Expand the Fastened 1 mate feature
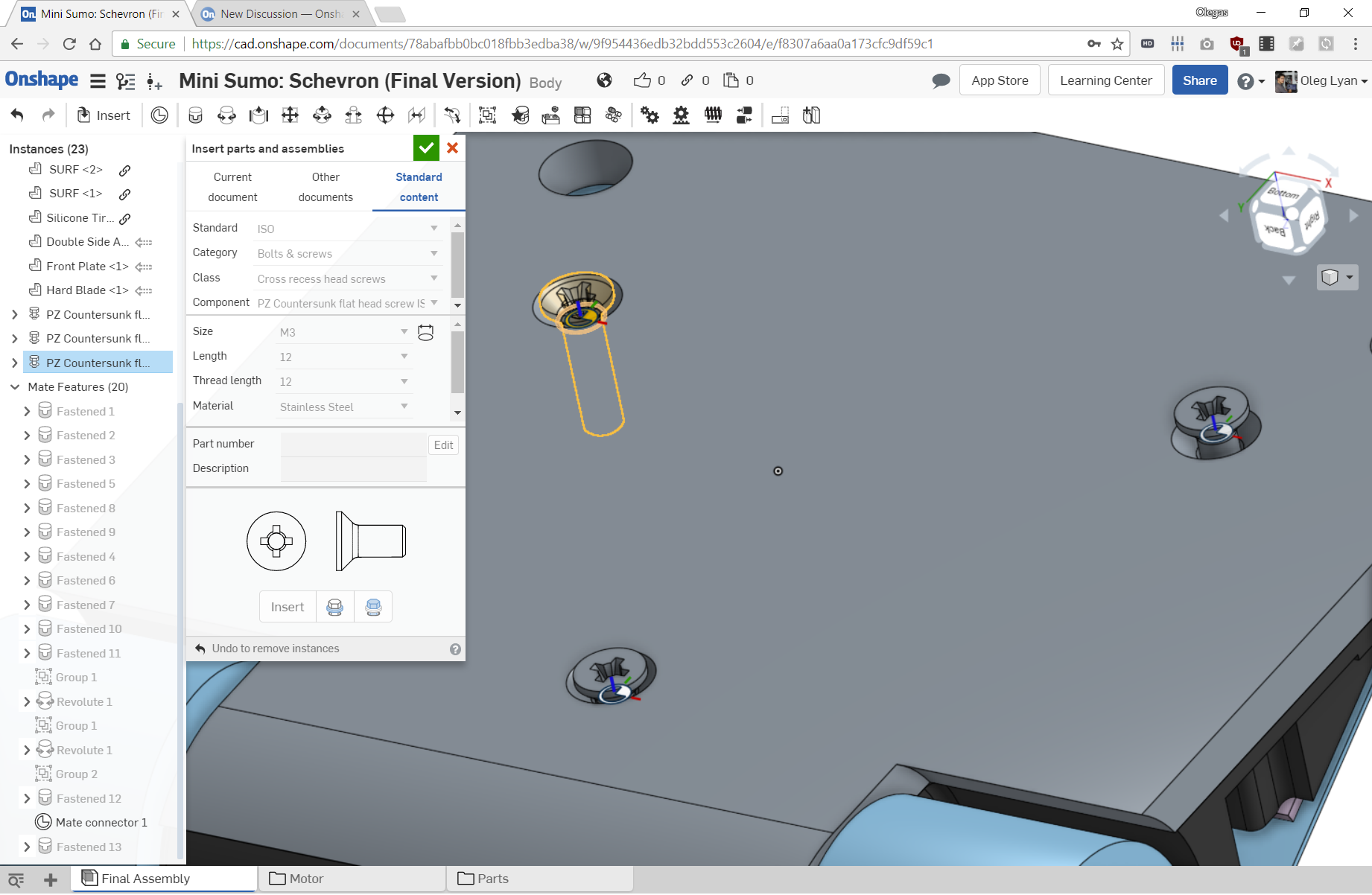Viewport: 1372px width, 895px height. tap(27, 412)
